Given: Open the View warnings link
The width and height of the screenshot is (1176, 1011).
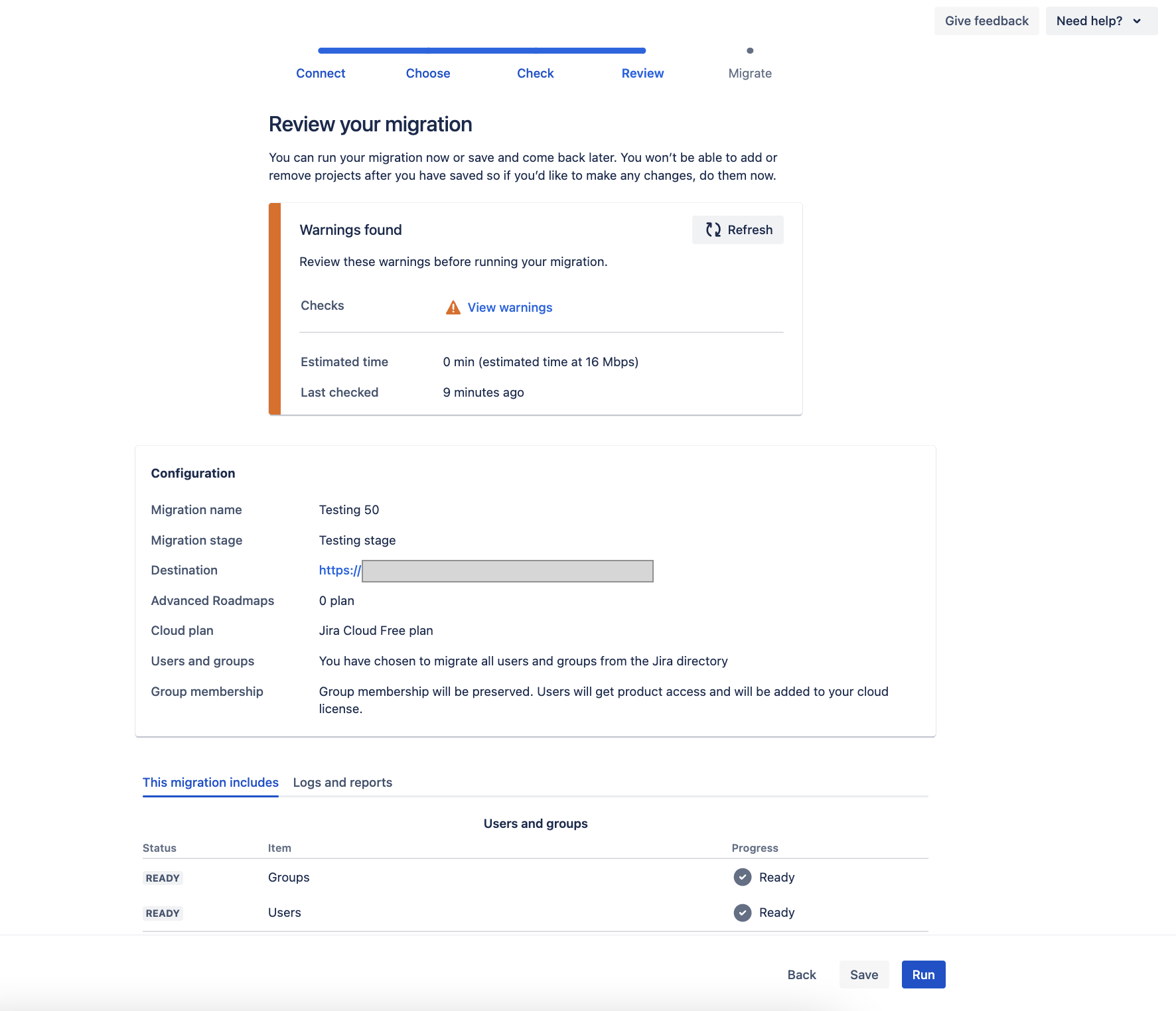Looking at the screenshot, I should 510,308.
